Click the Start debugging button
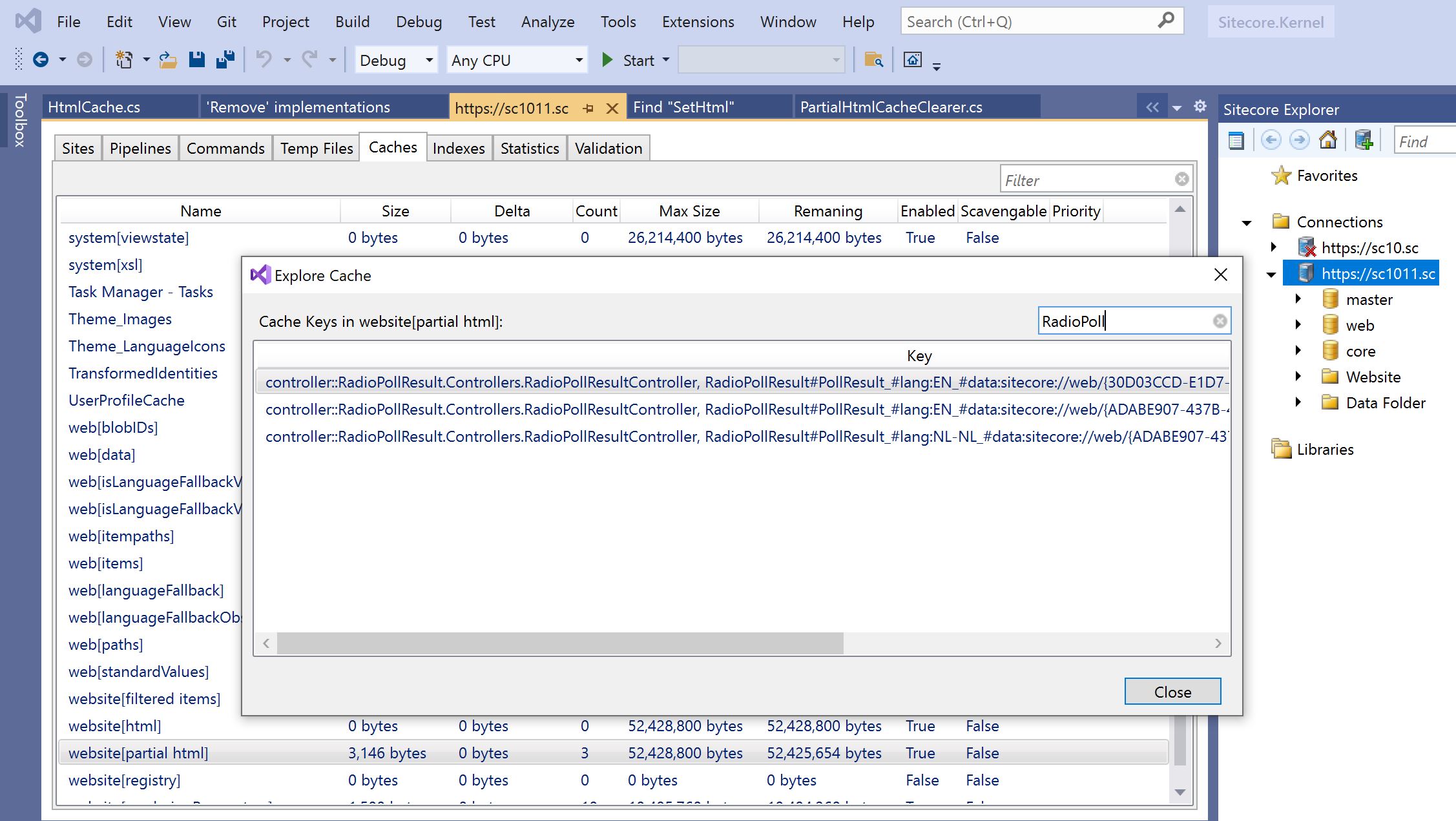Image resolution: width=1456 pixels, height=821 pixels. (x=628, y=60)
